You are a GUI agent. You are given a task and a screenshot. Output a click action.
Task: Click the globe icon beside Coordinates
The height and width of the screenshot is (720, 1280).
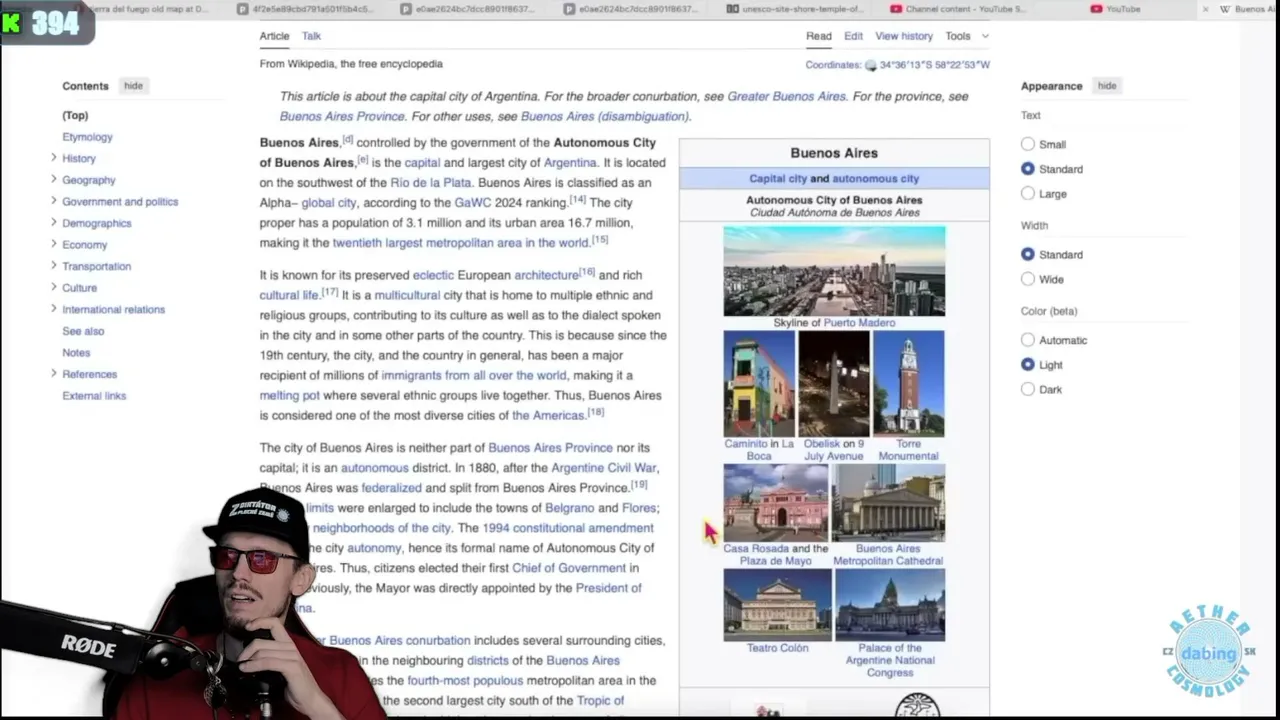[870, 66]
